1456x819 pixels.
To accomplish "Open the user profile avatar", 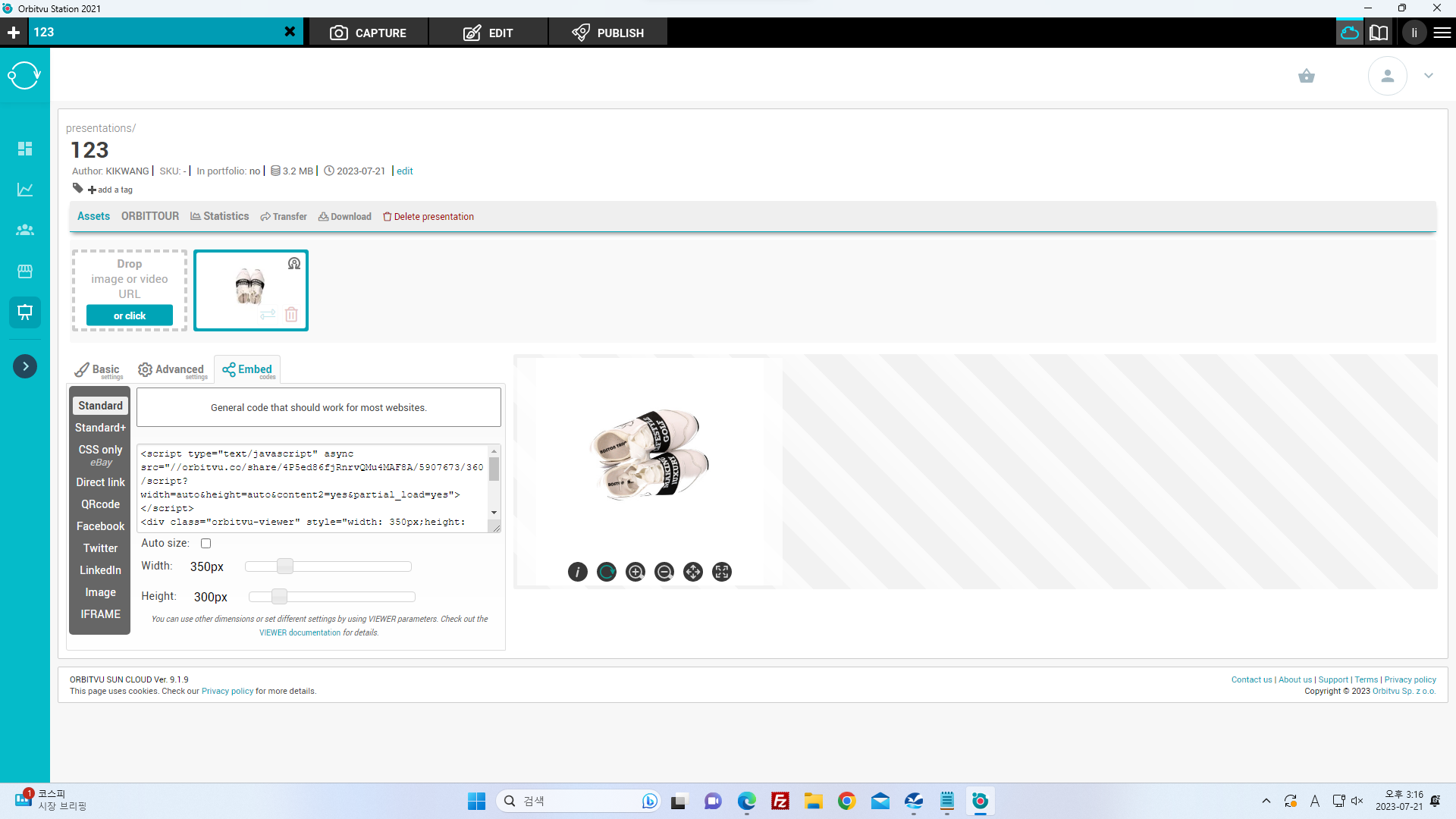I will tap(1387, 76).
